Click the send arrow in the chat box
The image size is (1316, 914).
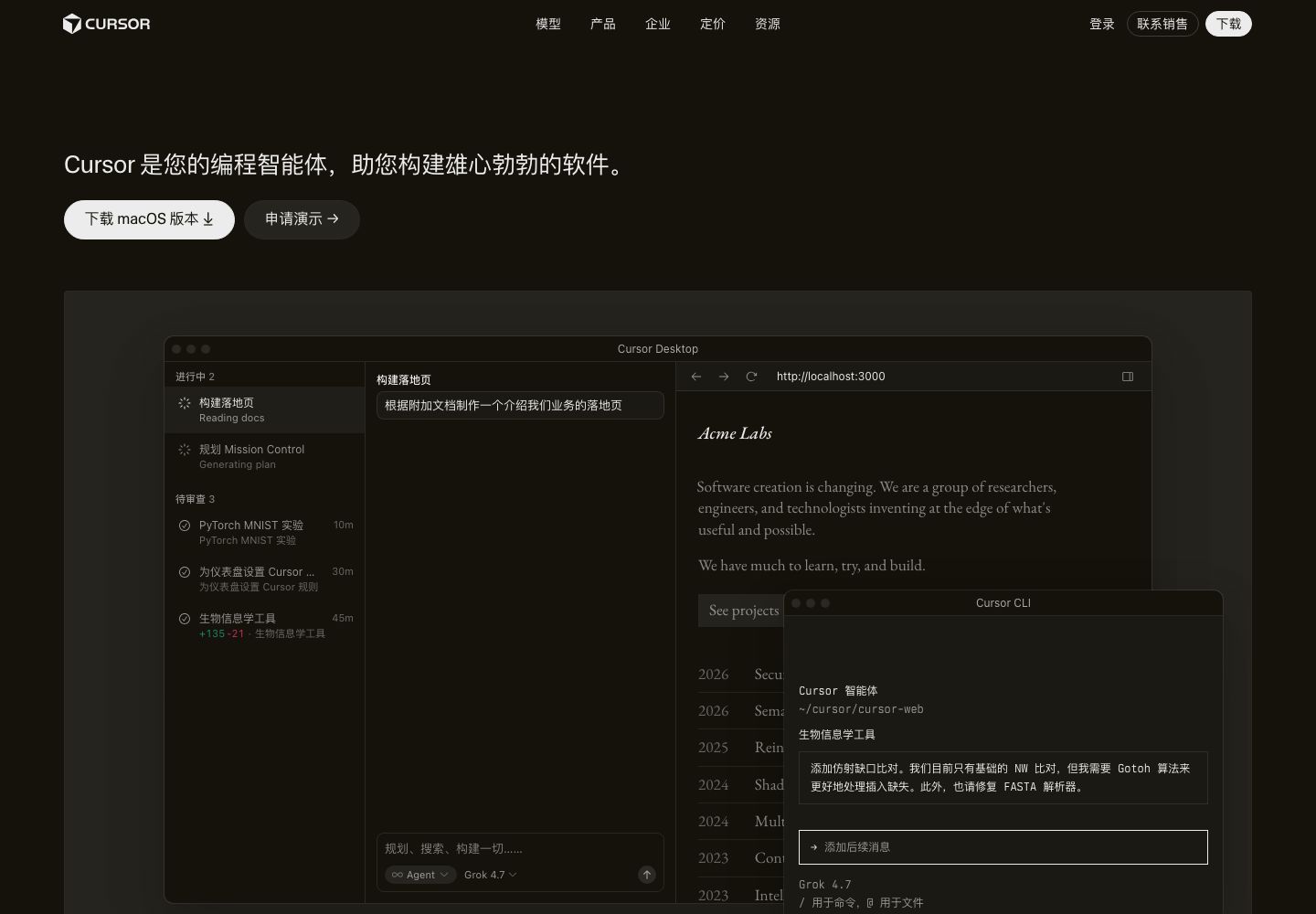(x=647, y=875)
